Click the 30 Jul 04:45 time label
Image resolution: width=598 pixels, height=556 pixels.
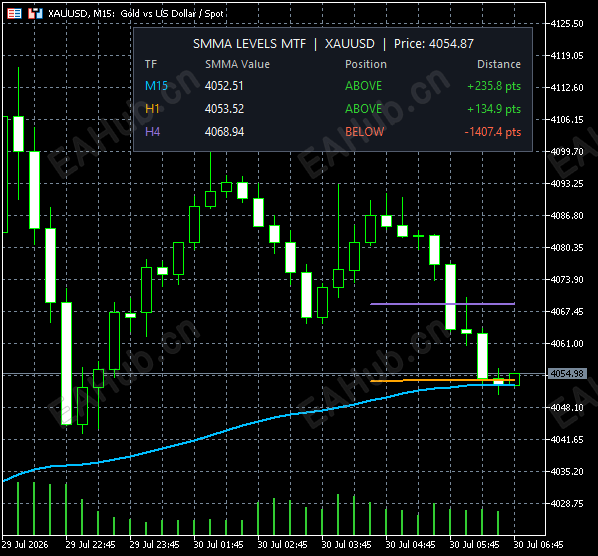click(x=411, y=545)
